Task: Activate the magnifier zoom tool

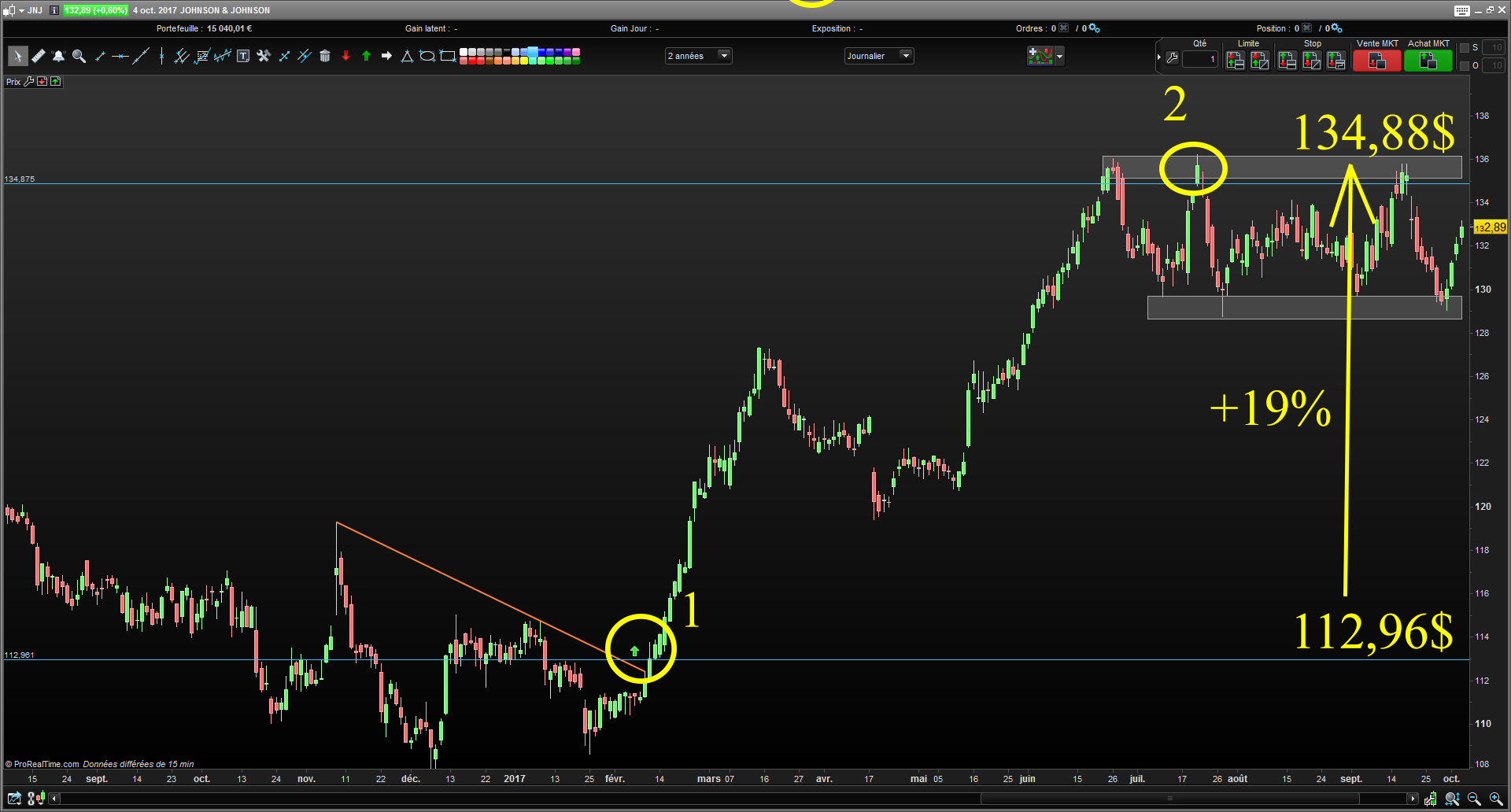Action: point(79,56)
